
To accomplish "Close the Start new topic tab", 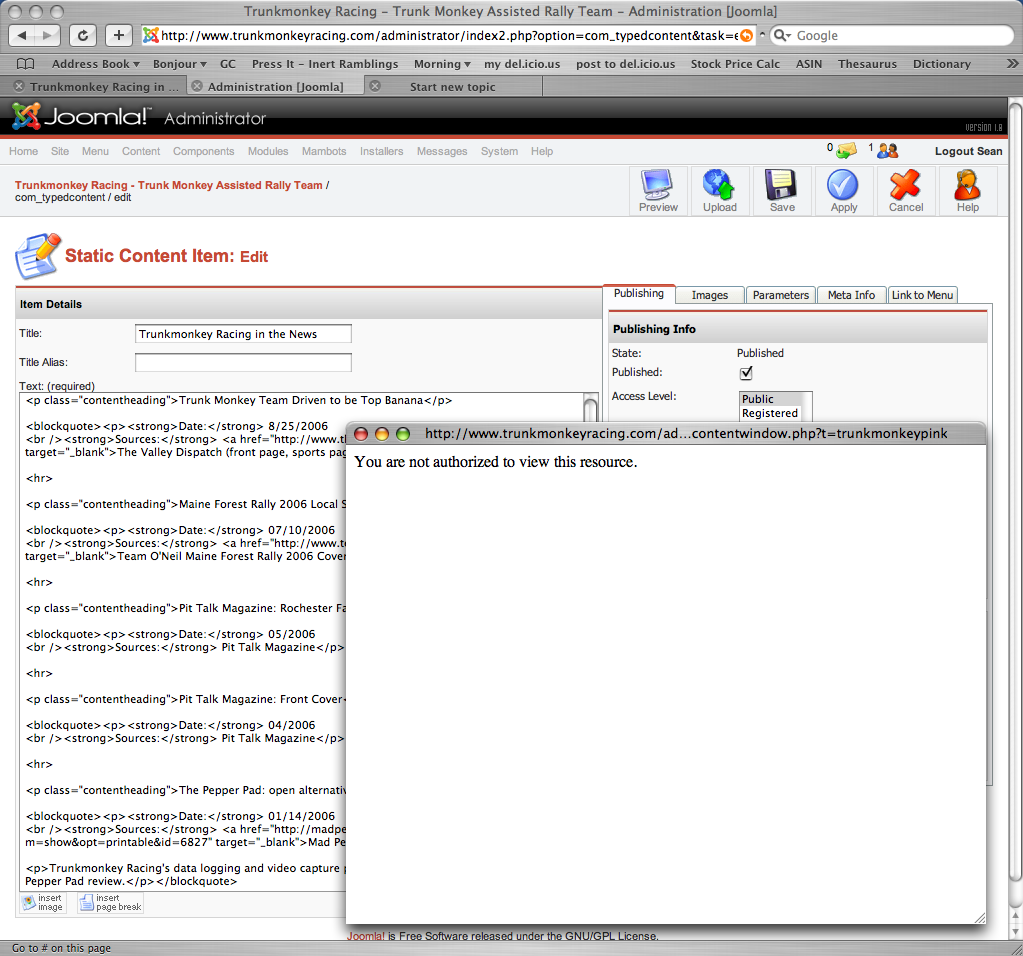I will (x=375, y=86).
